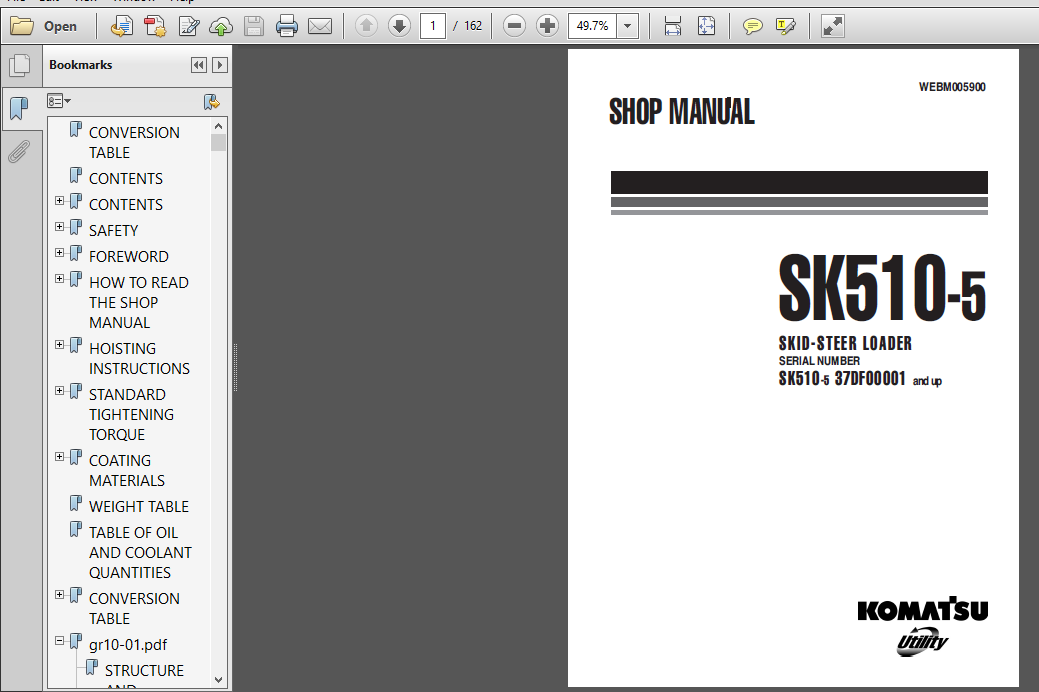Select the first CONTENTS bookmark without expander
The width and height of the screenshot is (1039, 692).
coord(125,178)
